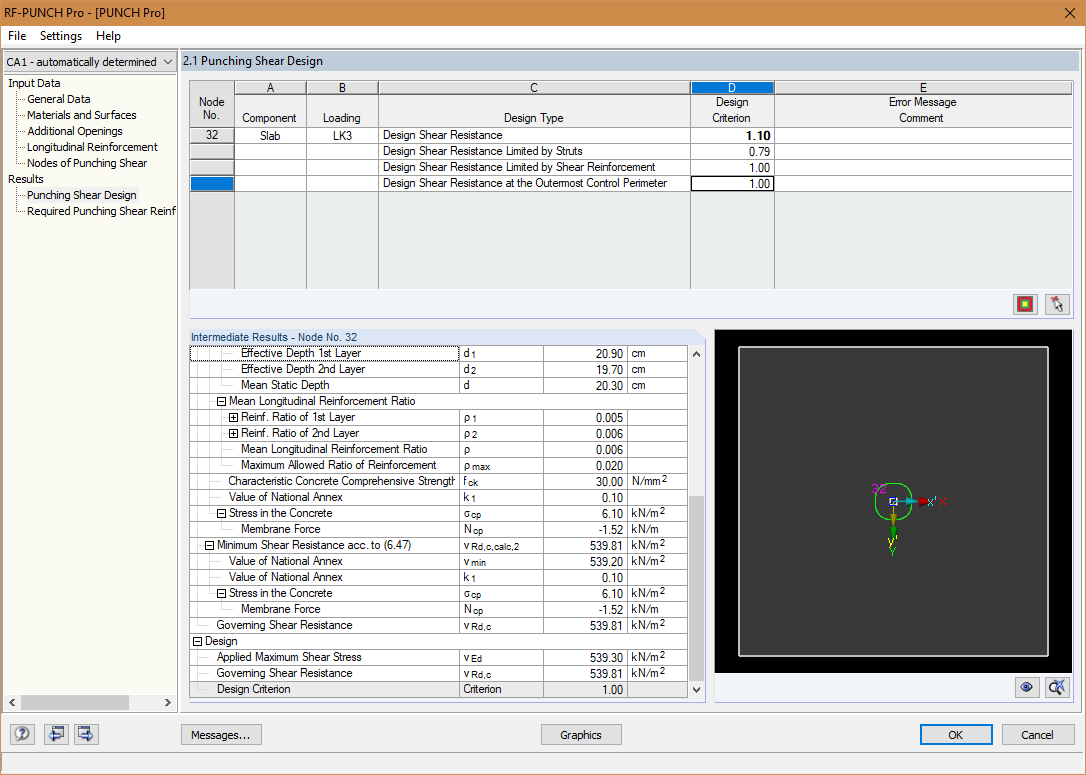This screenshot has height=775, width=1086.
Task: Open the File menu
Action: (x=16, y=36)
